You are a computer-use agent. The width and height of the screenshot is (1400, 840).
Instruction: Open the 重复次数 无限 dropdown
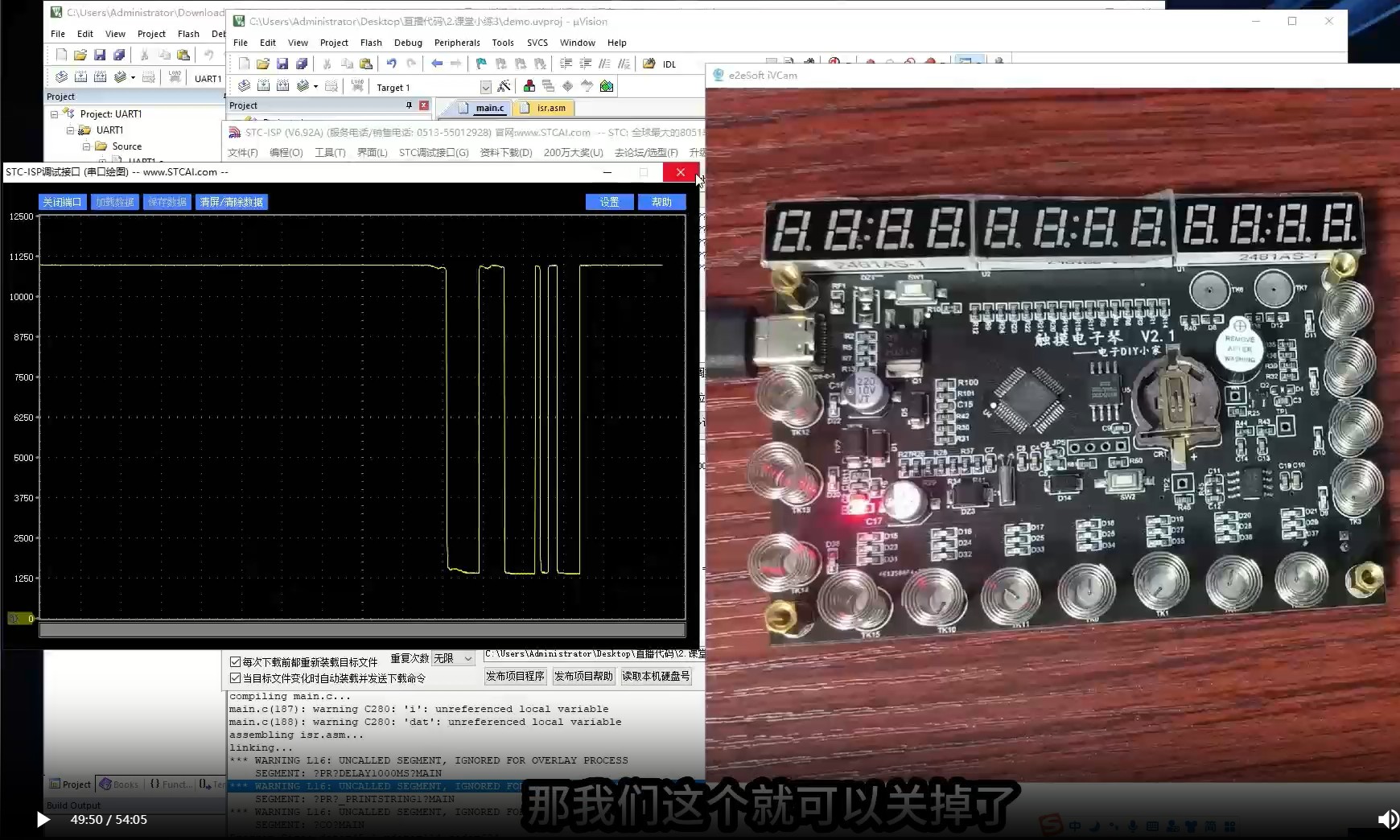454,658
